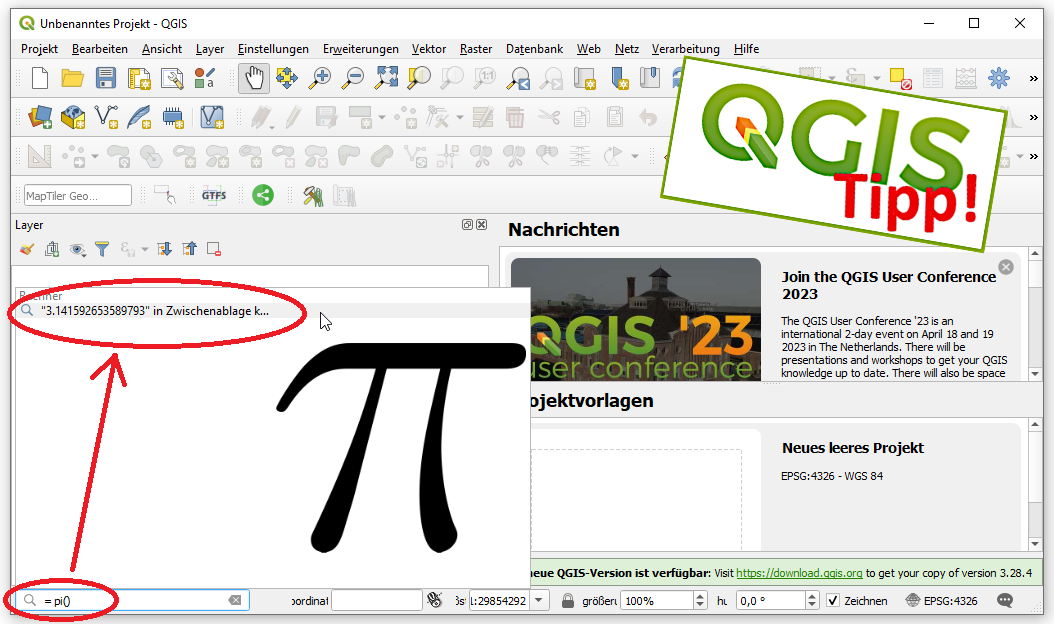Create a new project with the blank page icon
Image resolution: width=1054 pixels, height=624 pixels.
click(40, 78)
